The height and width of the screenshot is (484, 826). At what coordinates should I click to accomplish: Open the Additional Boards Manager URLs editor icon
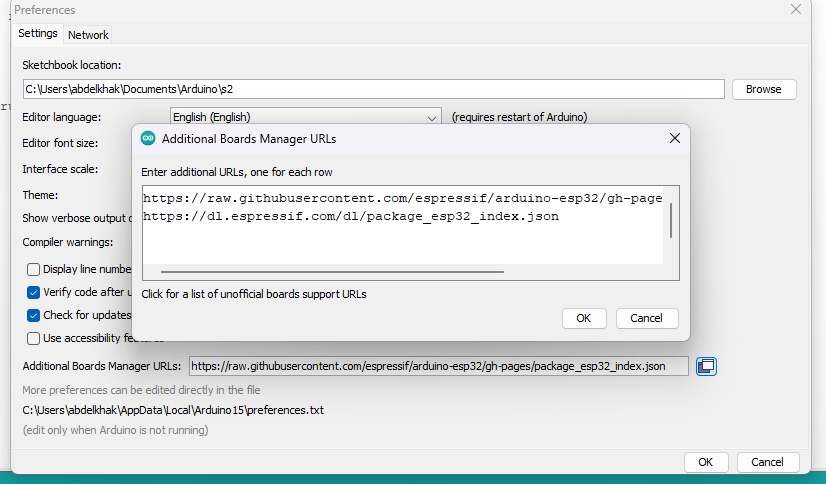[706, 366]
